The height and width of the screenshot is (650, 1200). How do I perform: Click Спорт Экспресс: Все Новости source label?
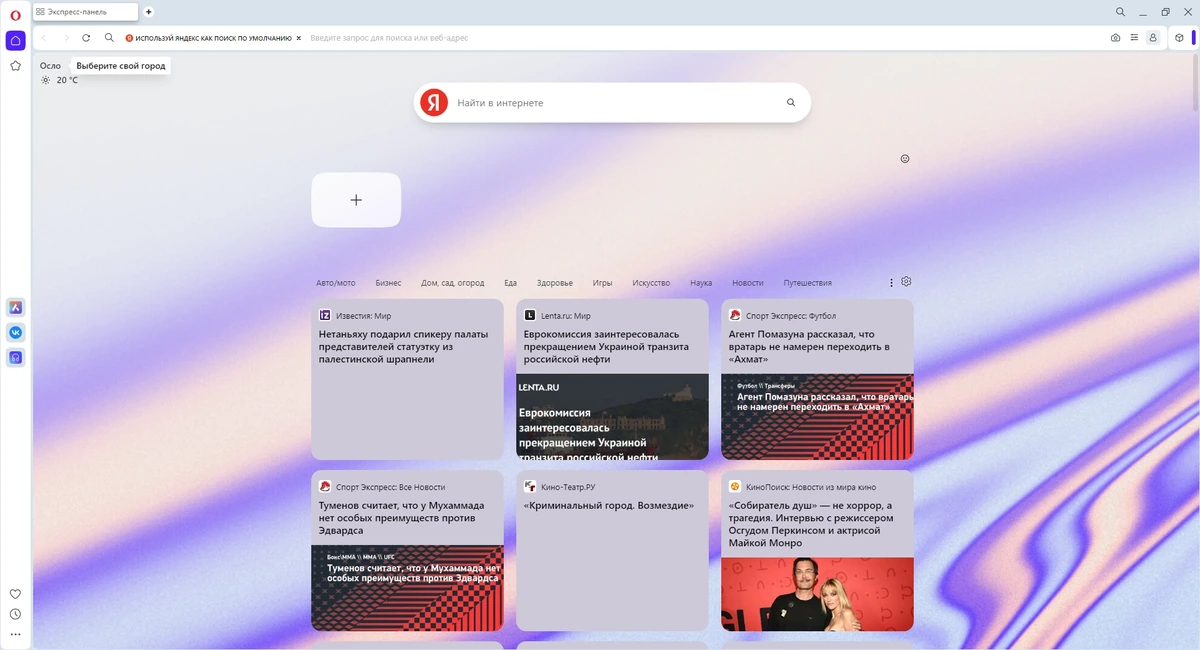(390, 487)
